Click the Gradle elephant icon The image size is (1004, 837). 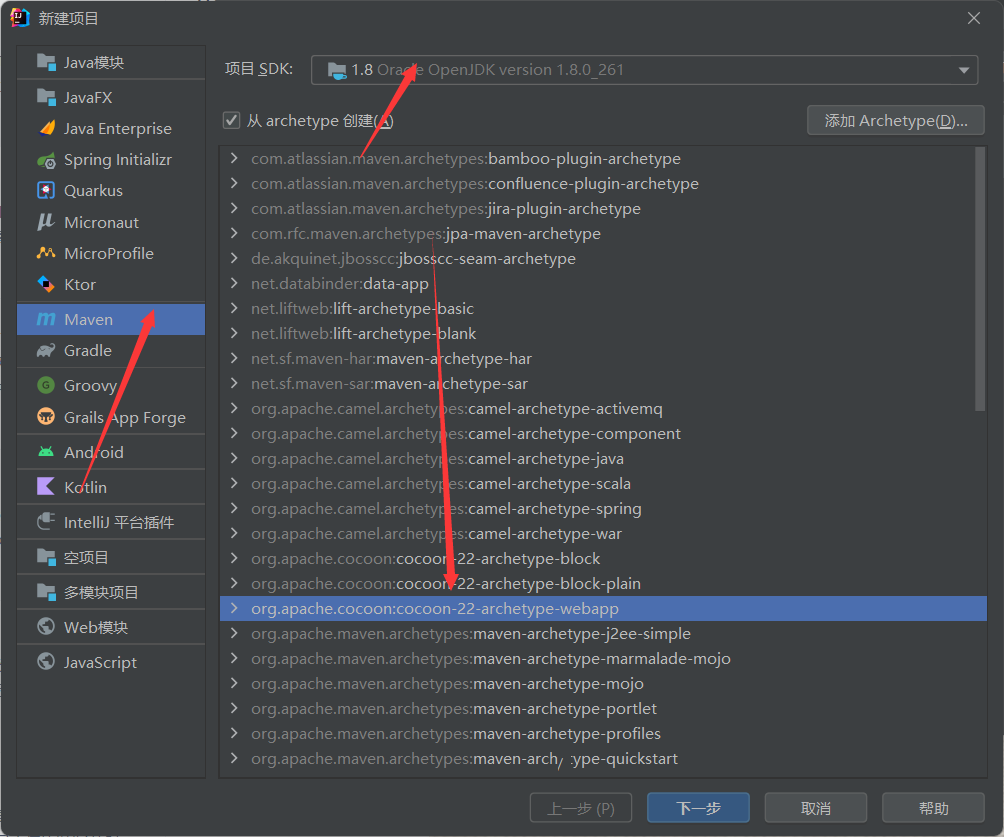click(46, 350)
